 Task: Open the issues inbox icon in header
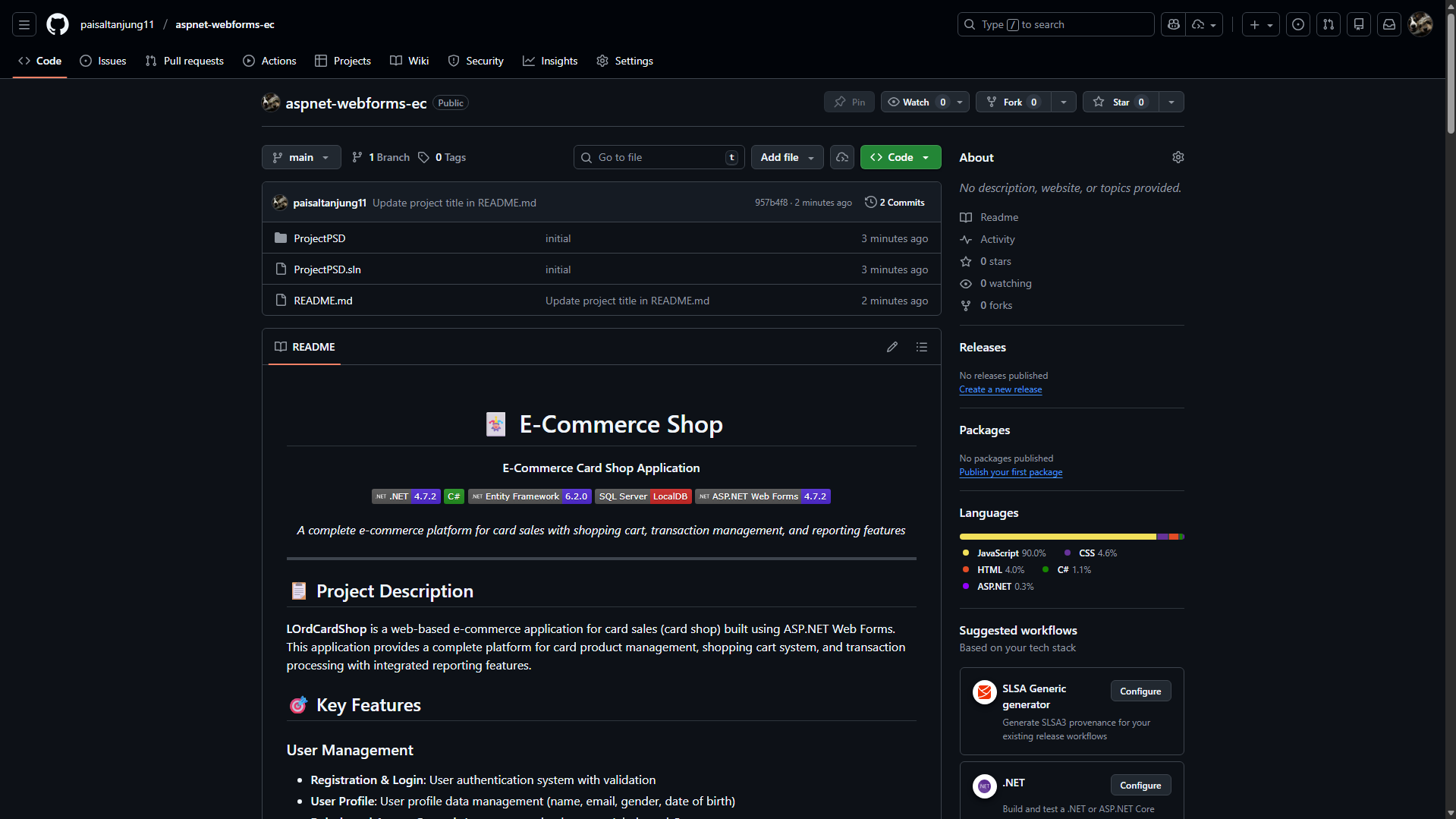[x=1298, y=24]
